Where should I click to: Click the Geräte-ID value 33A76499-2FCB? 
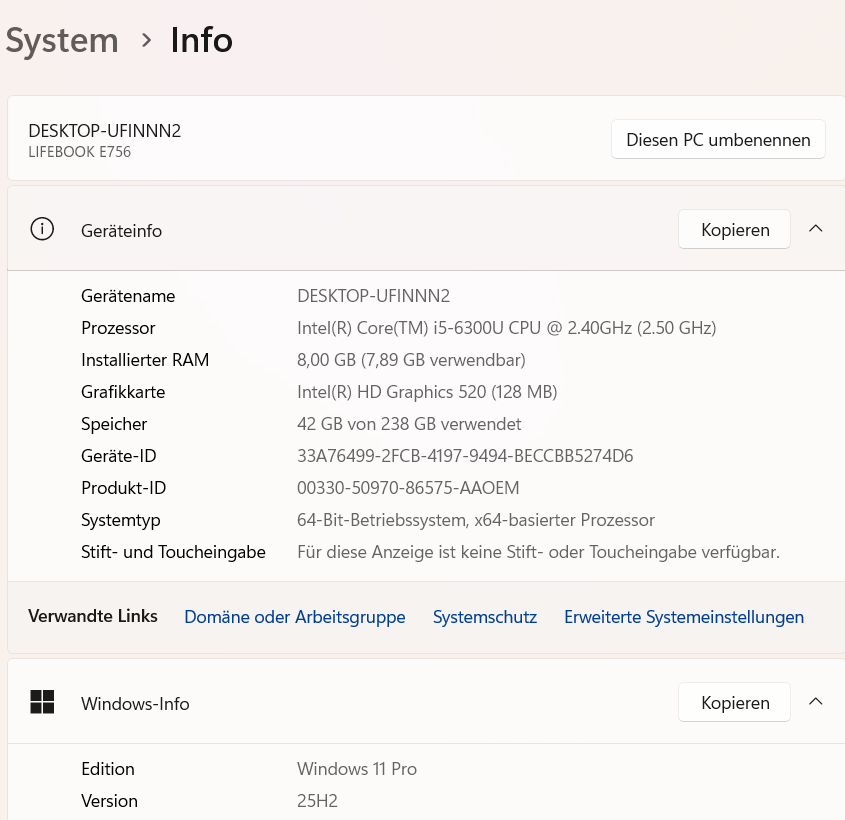[465, 456]
